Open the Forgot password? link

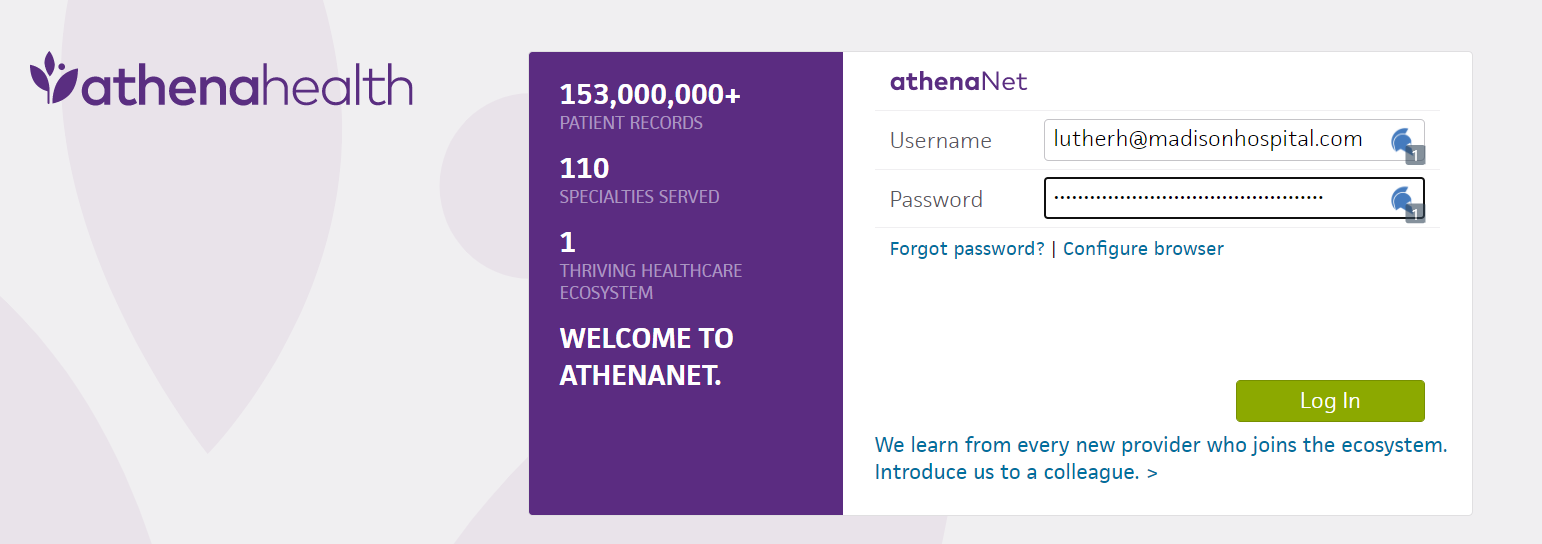(x=967, y=249)
